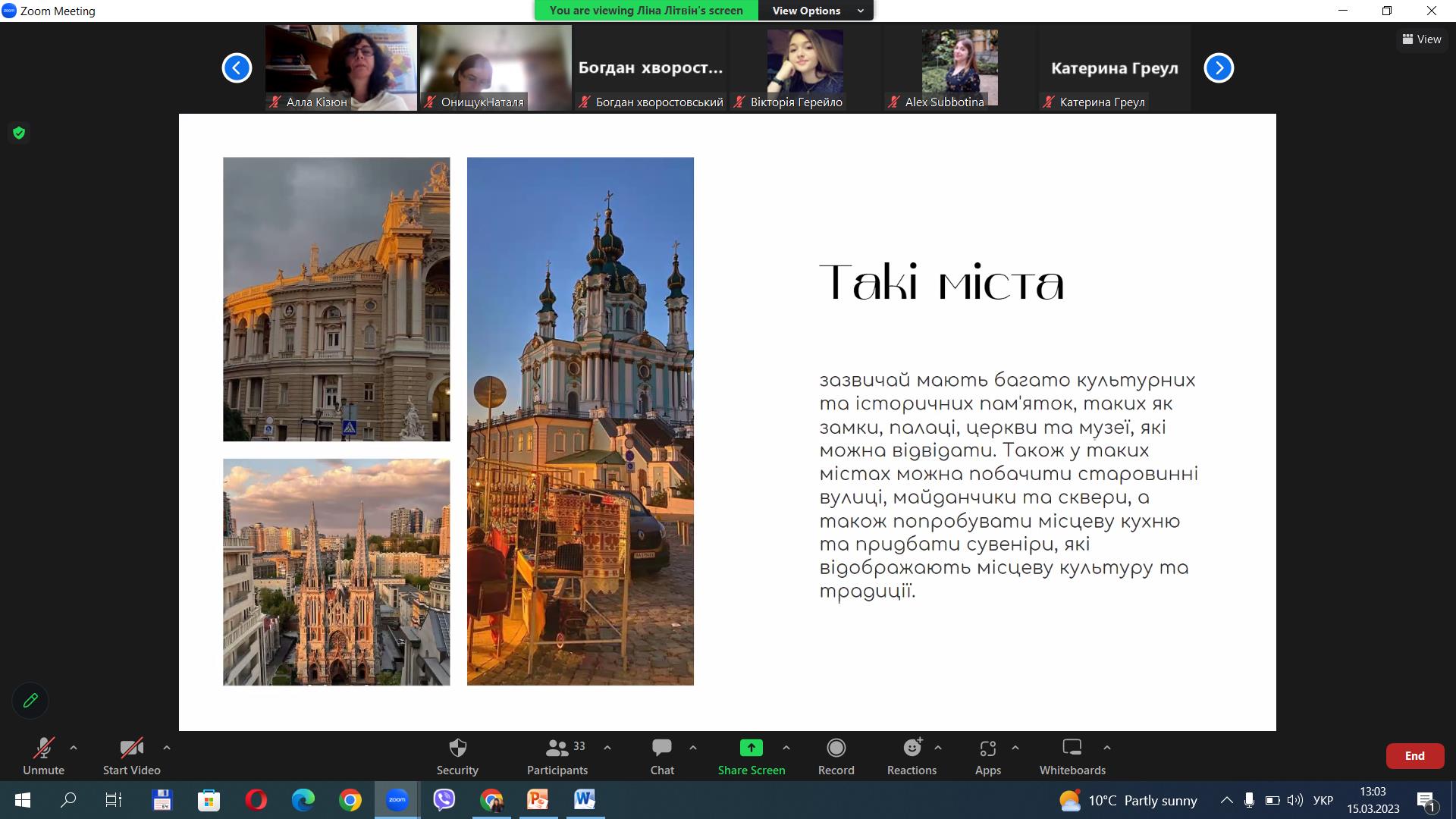Click the red End meeting button
This screenshot has width=1456, height=819.
click(1414, 756)
